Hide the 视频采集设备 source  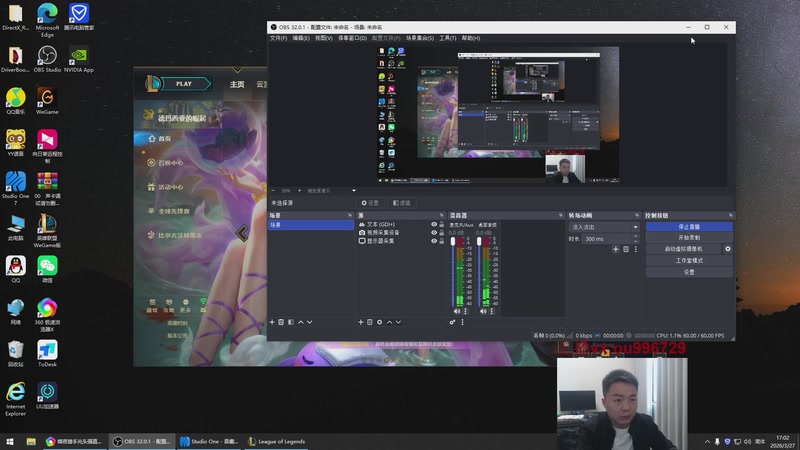click(x=434, y=233)
